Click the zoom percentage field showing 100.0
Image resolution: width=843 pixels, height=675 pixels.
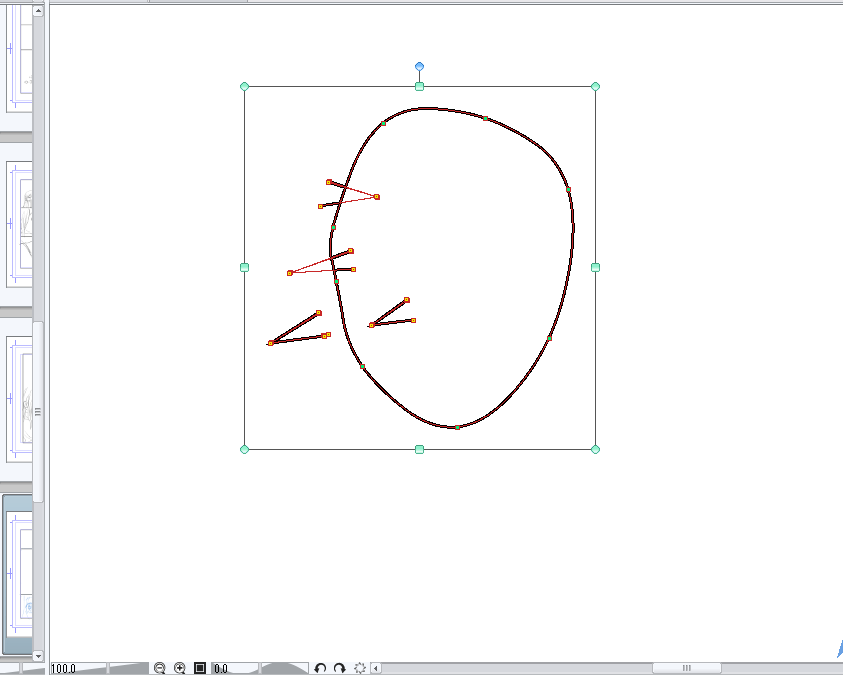[76, 668]
